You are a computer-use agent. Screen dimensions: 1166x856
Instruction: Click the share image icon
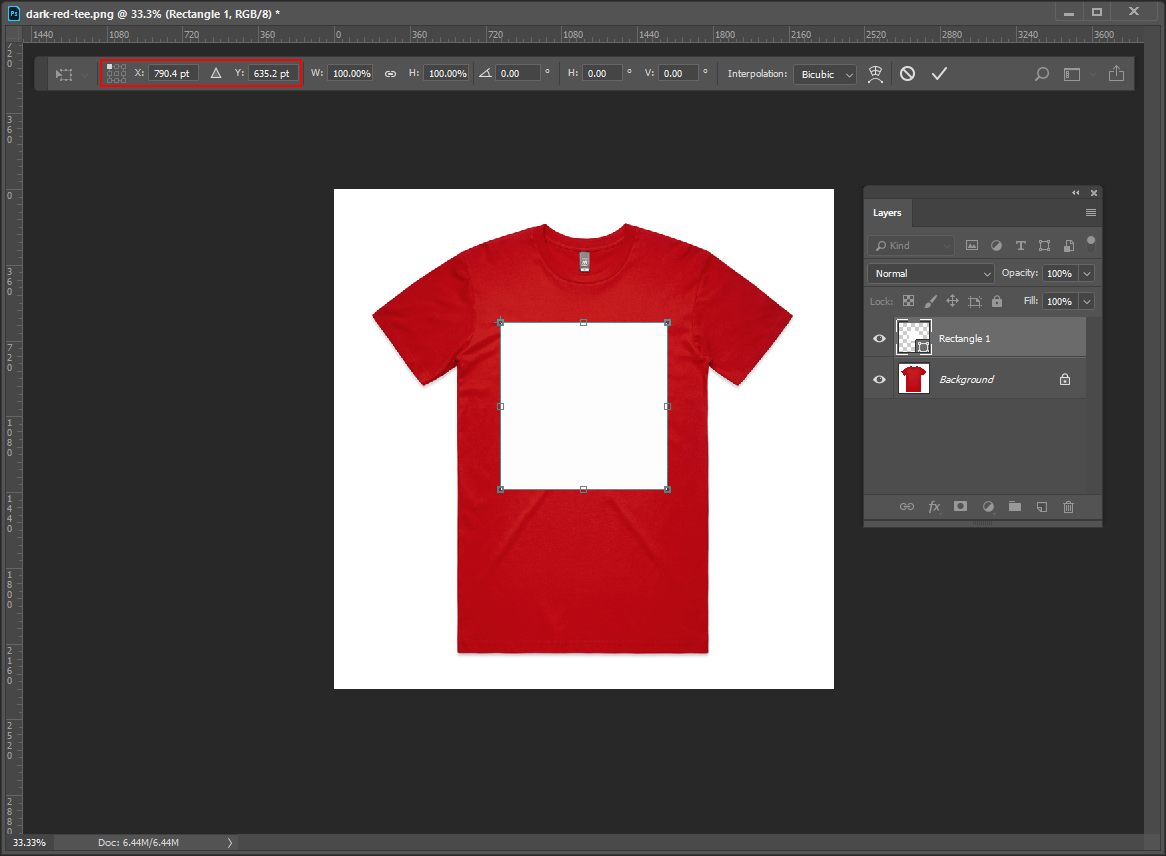1116,73
